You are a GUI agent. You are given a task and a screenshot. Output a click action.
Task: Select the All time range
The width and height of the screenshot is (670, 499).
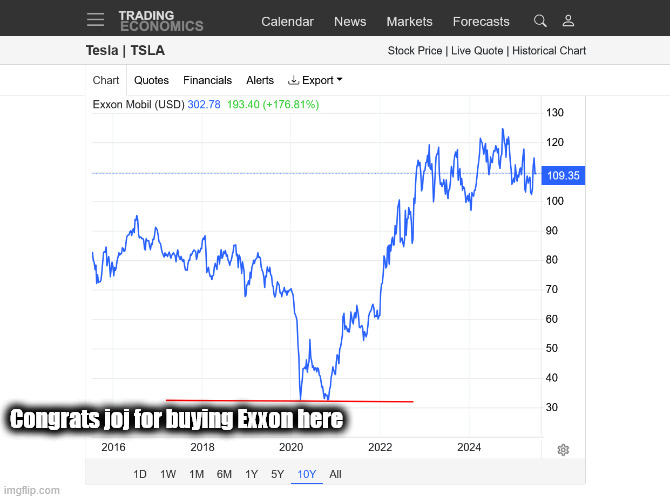335,474
